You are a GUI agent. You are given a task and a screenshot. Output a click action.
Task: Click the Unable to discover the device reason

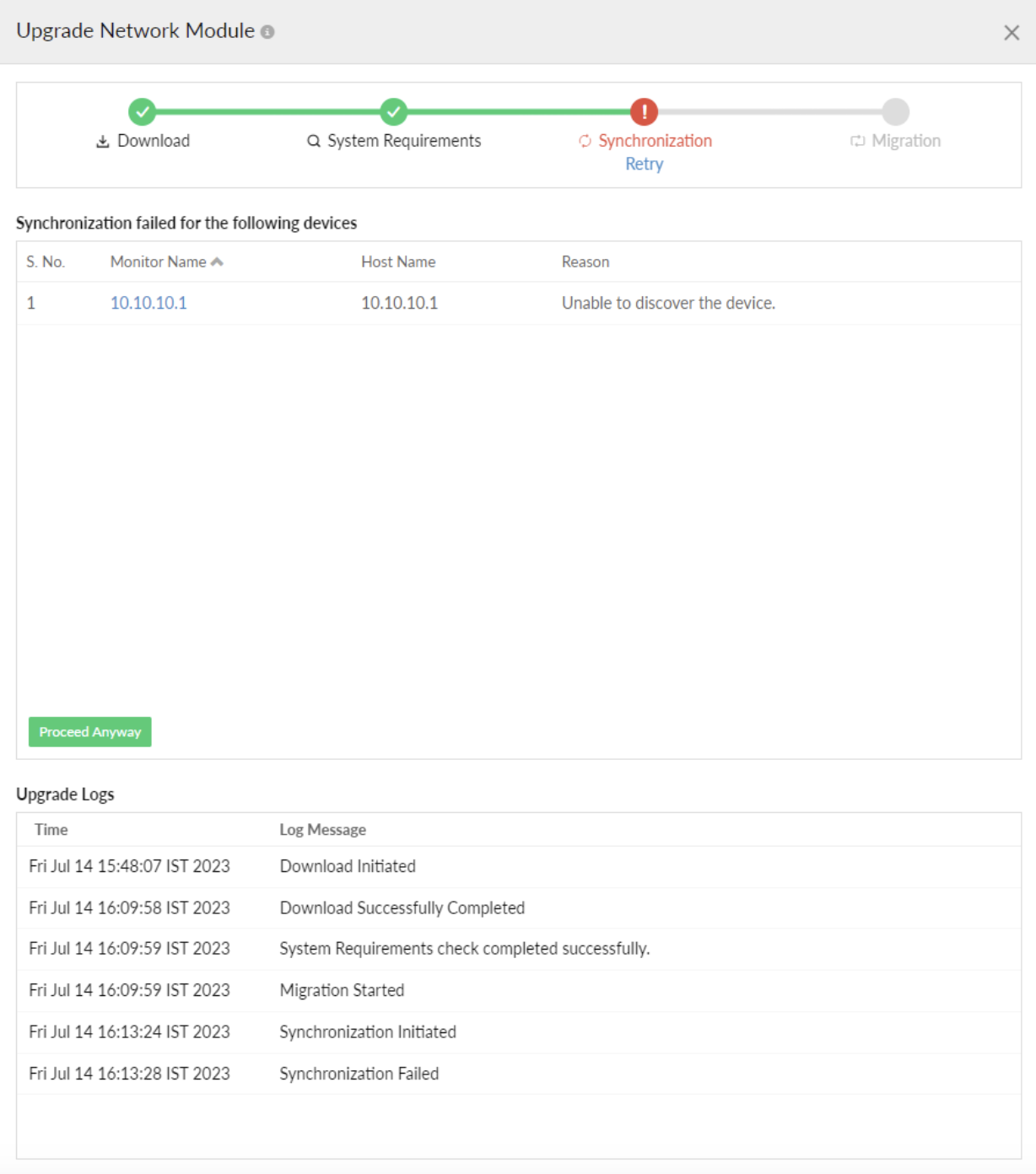[x=668, y=303]
